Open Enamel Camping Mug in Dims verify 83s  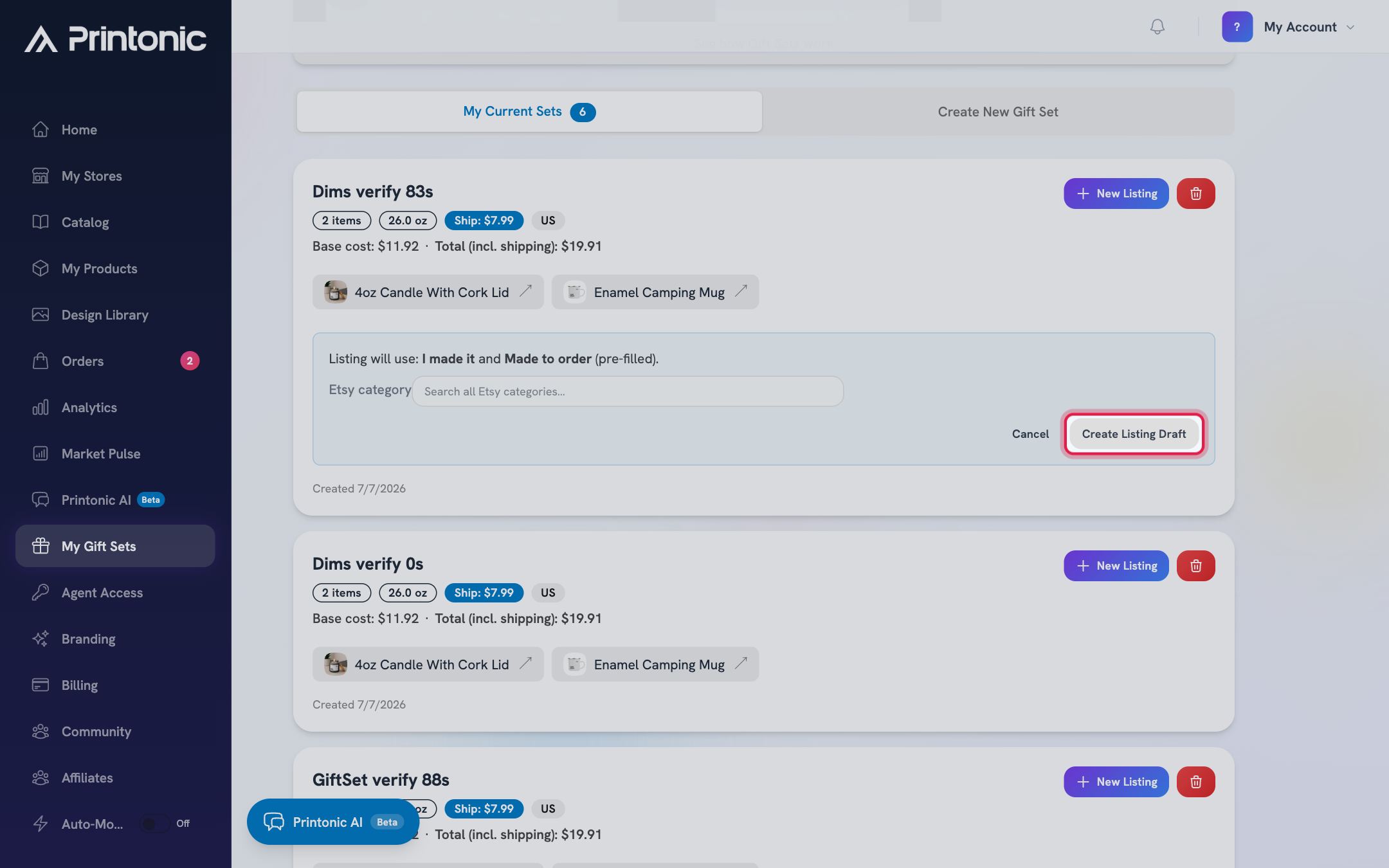click(655, 292)
